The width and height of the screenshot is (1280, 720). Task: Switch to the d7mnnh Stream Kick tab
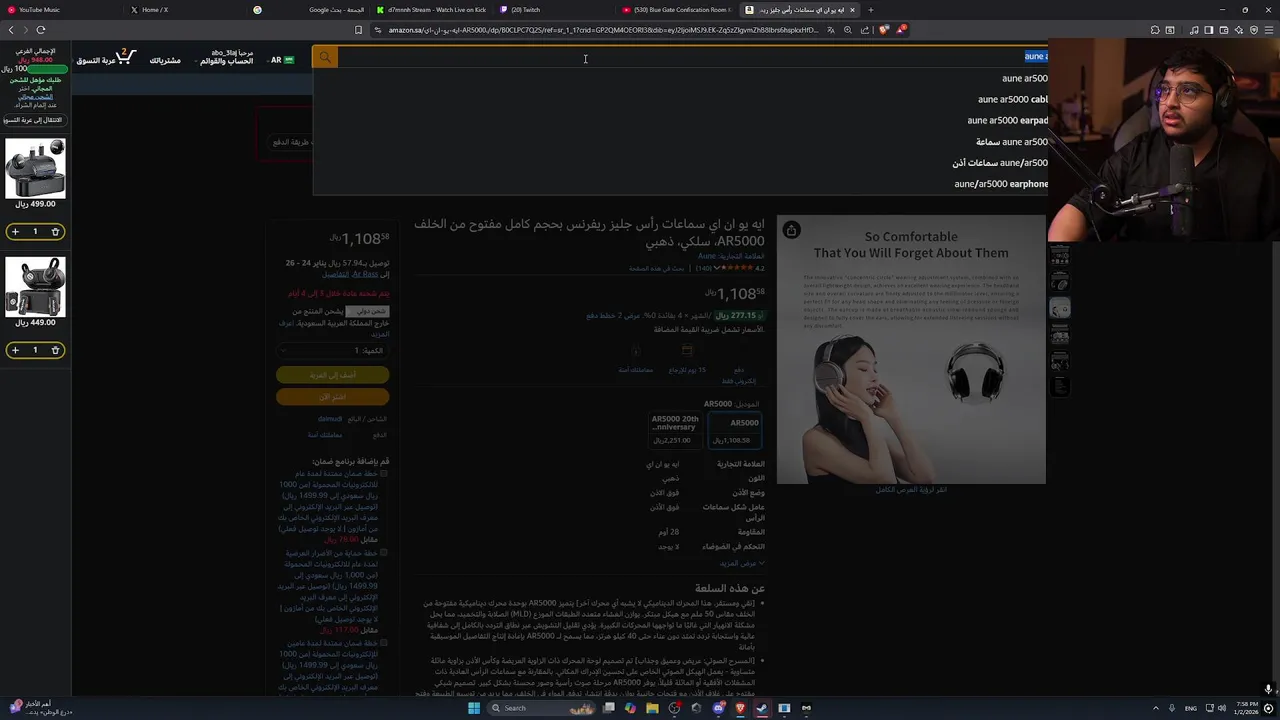[432, 10]
